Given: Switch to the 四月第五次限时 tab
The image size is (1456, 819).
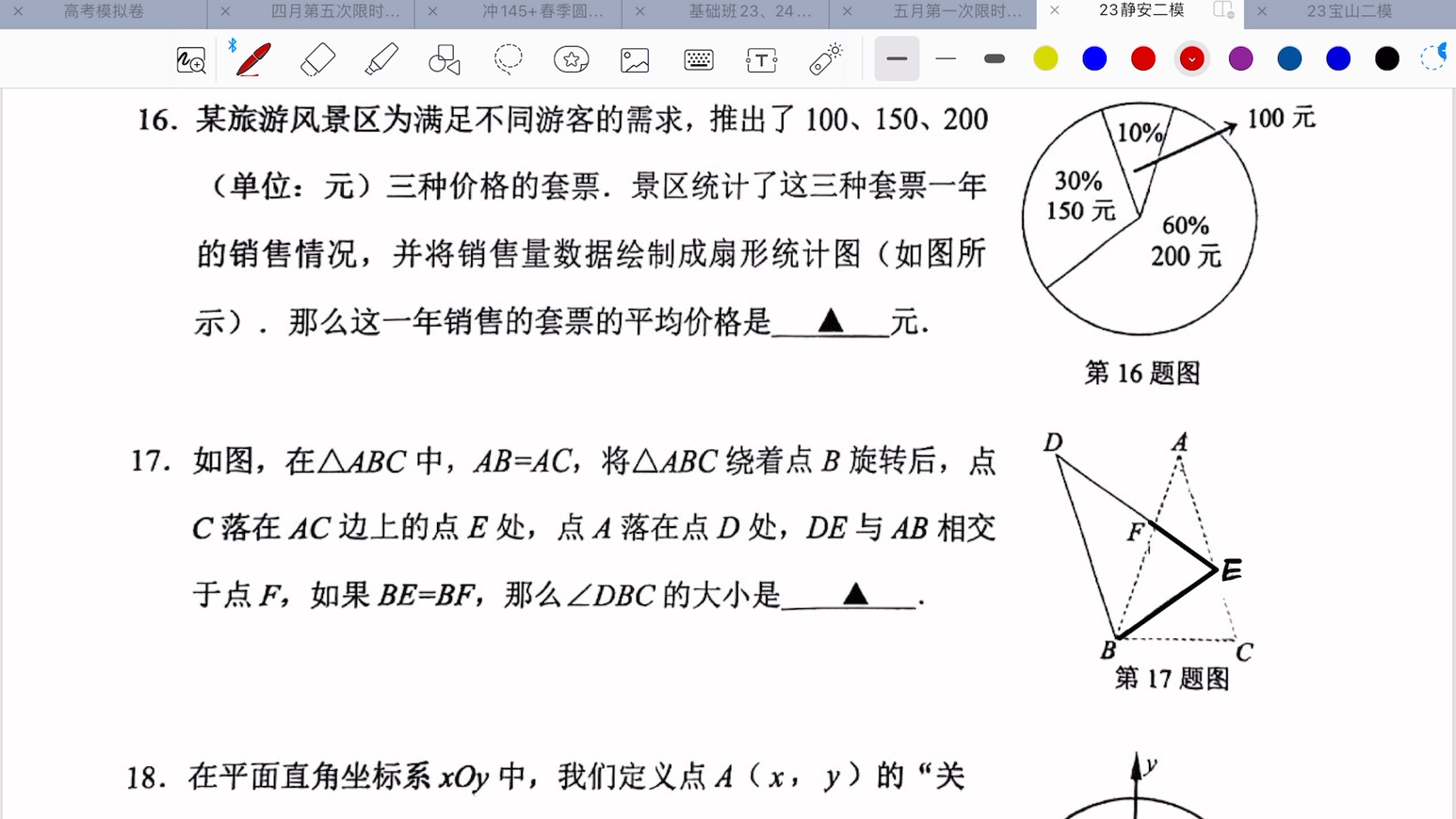Looking at the screenshot, I should (x=335, y=11).
